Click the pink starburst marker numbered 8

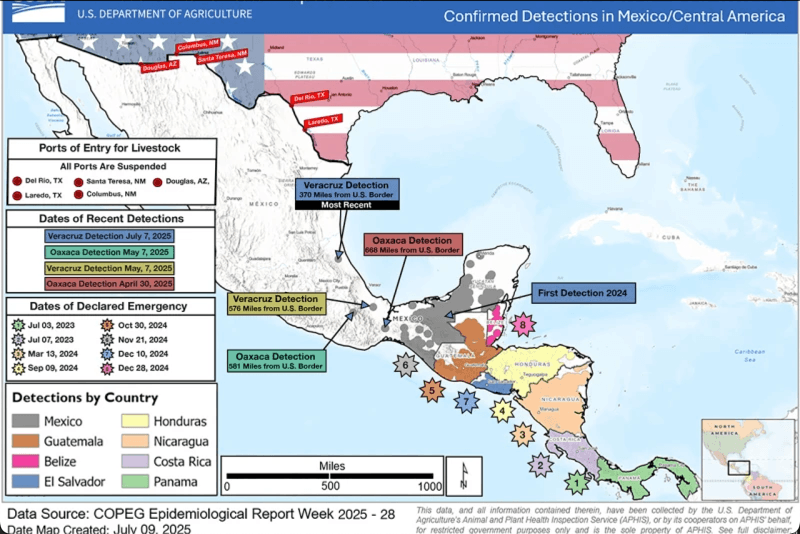[521, 325]
